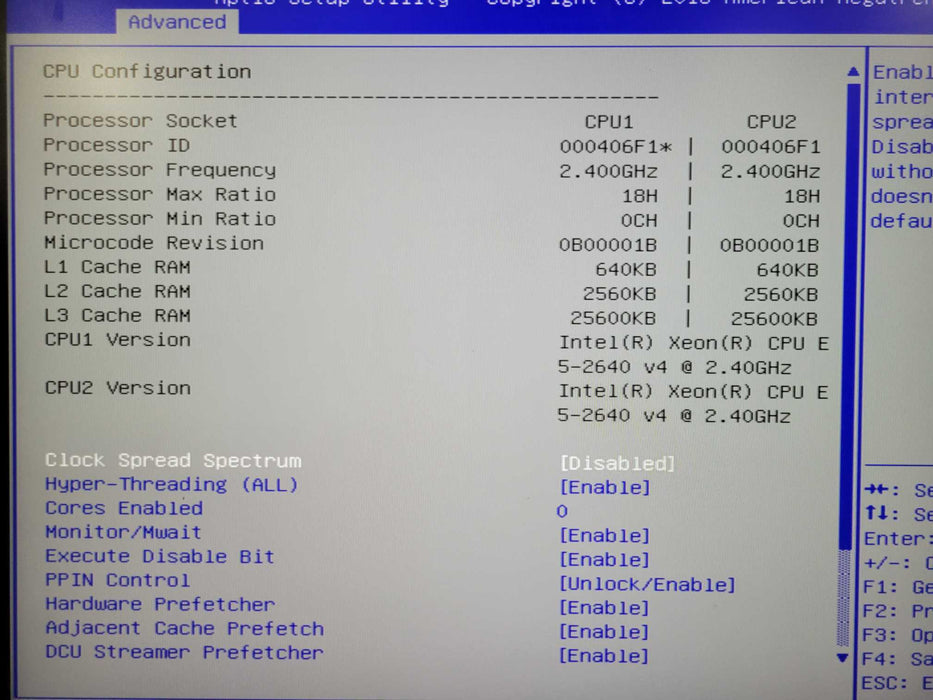Click the Adjacent Cache Prefetch Enable value

(x=604, y=632)
